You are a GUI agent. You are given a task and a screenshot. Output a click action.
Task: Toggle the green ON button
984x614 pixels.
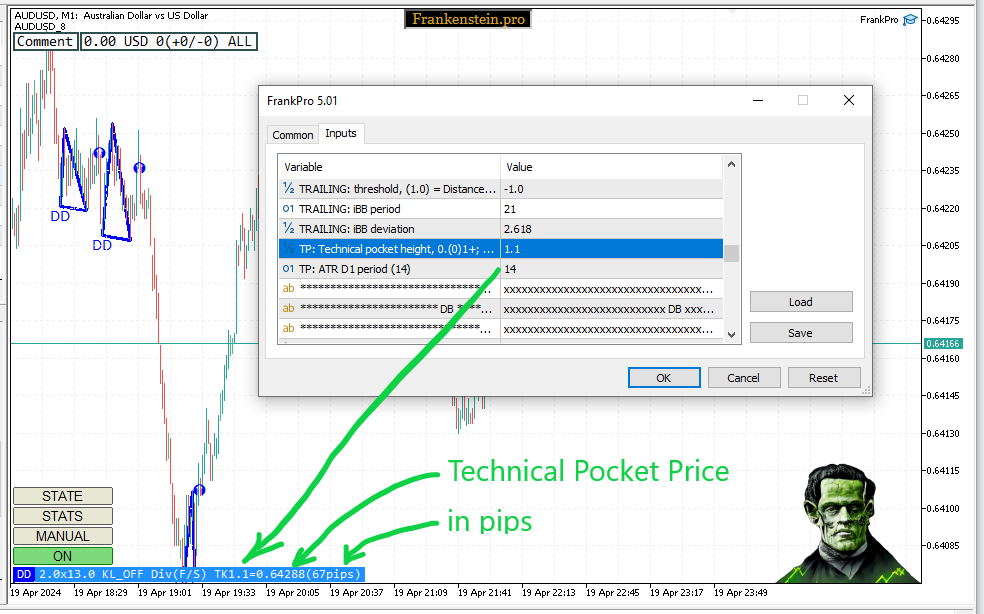point(62,556)
